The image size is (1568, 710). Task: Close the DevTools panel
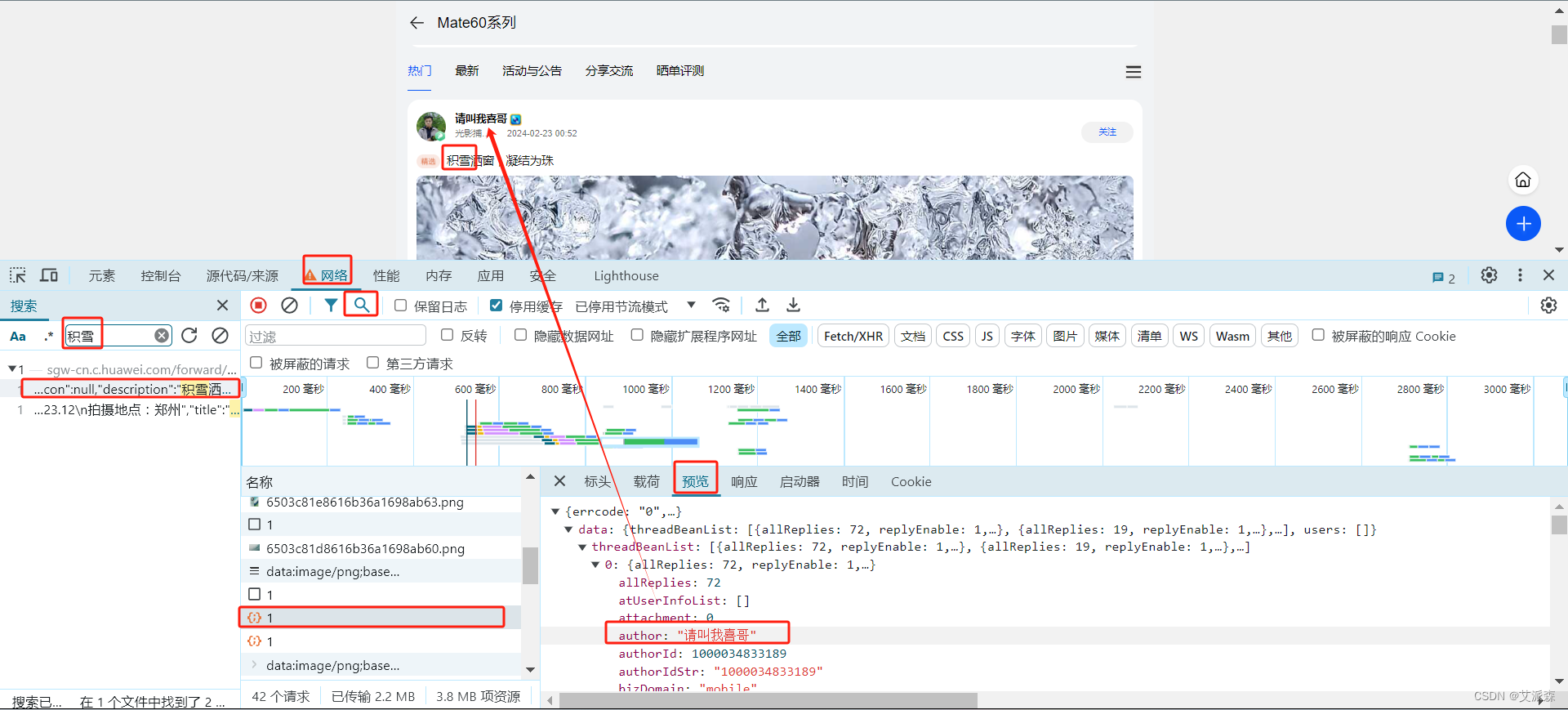pos(1548,275)
